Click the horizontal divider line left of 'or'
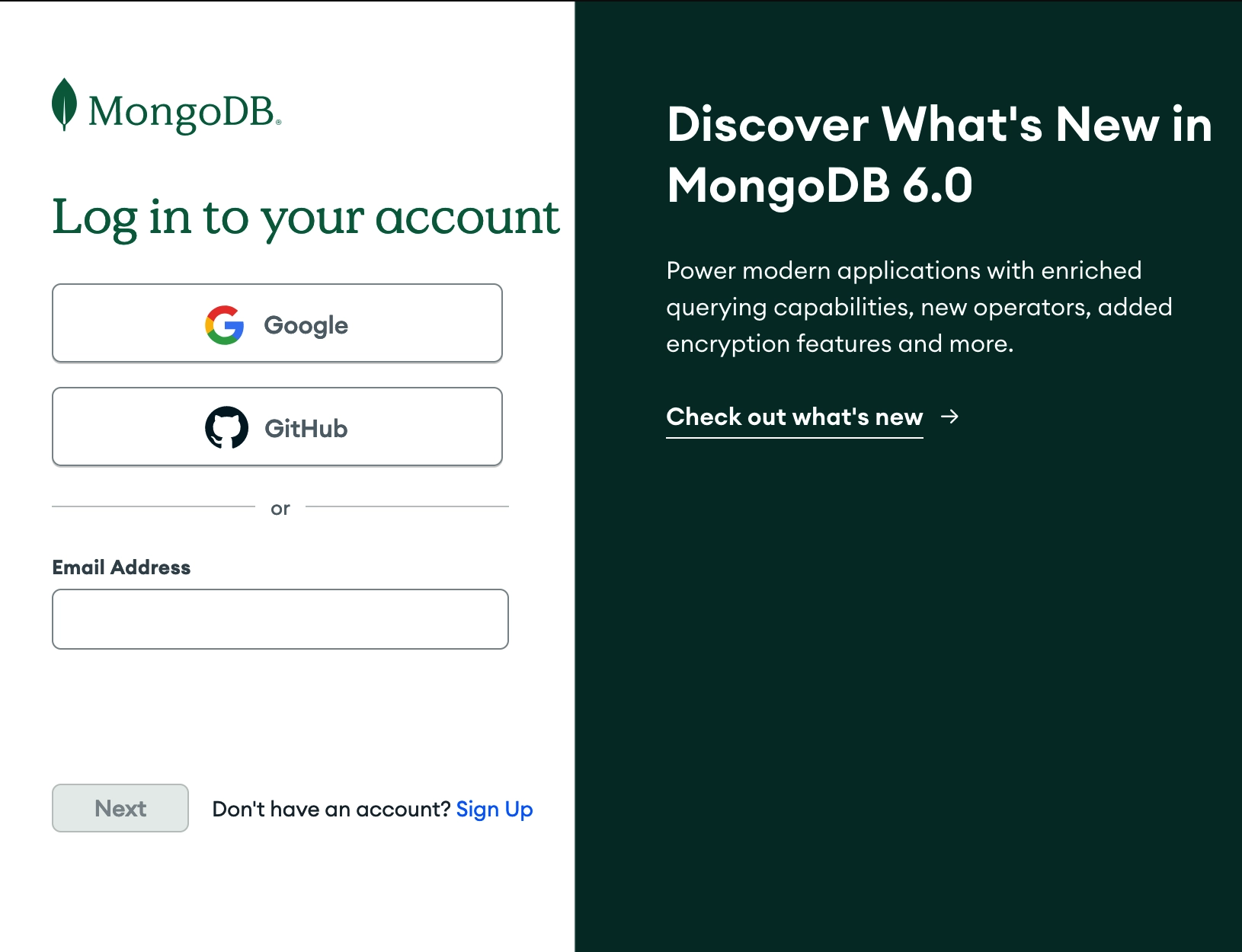1242x952 pixels. coord(153,506)
